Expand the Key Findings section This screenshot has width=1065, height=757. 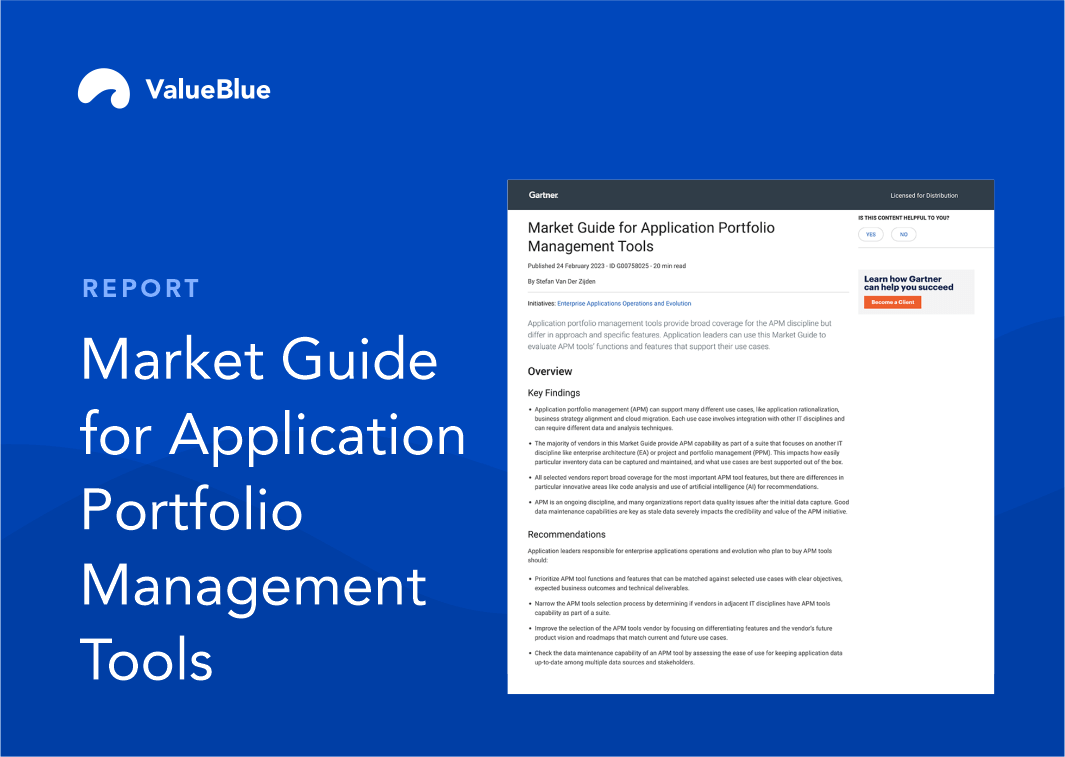(x=556, y=392)
